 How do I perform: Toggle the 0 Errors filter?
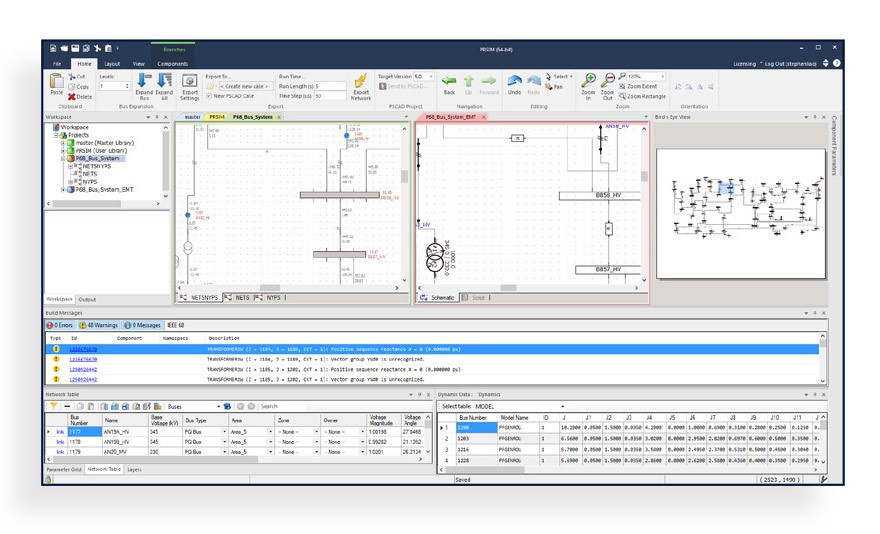pyautogui.click(x=60, y=325)
